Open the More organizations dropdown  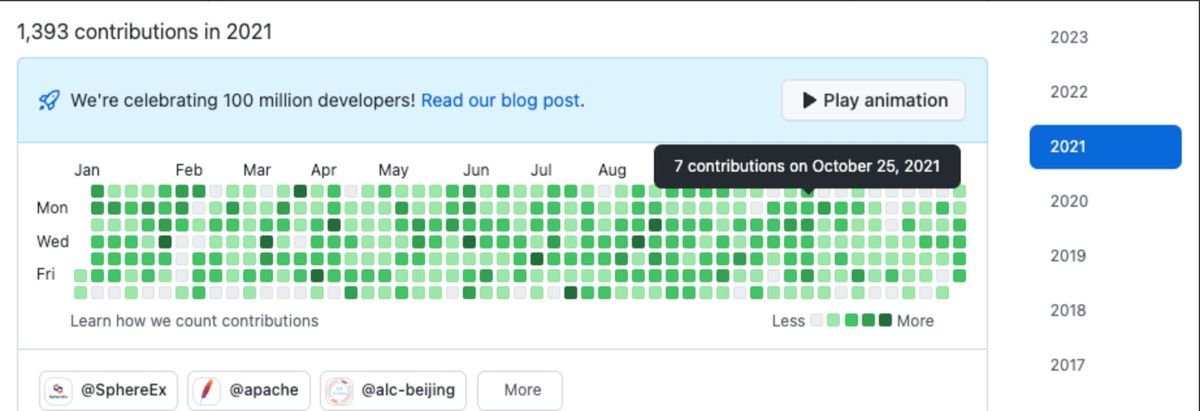tap(520, 390)
